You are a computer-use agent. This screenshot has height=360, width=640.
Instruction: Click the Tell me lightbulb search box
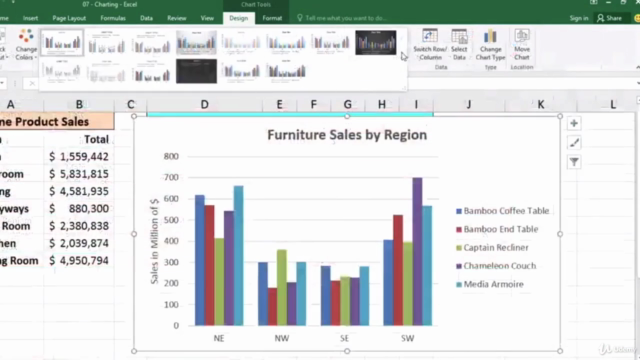[342, 18]
